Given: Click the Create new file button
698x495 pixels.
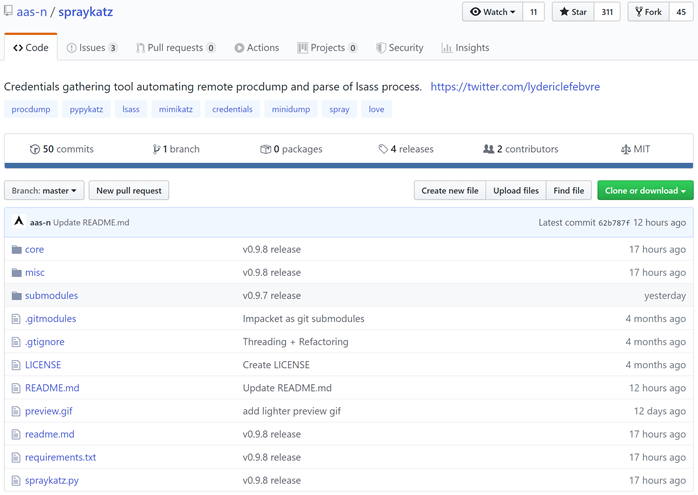Looking at the screenshot, I should [x=450, y=191].
